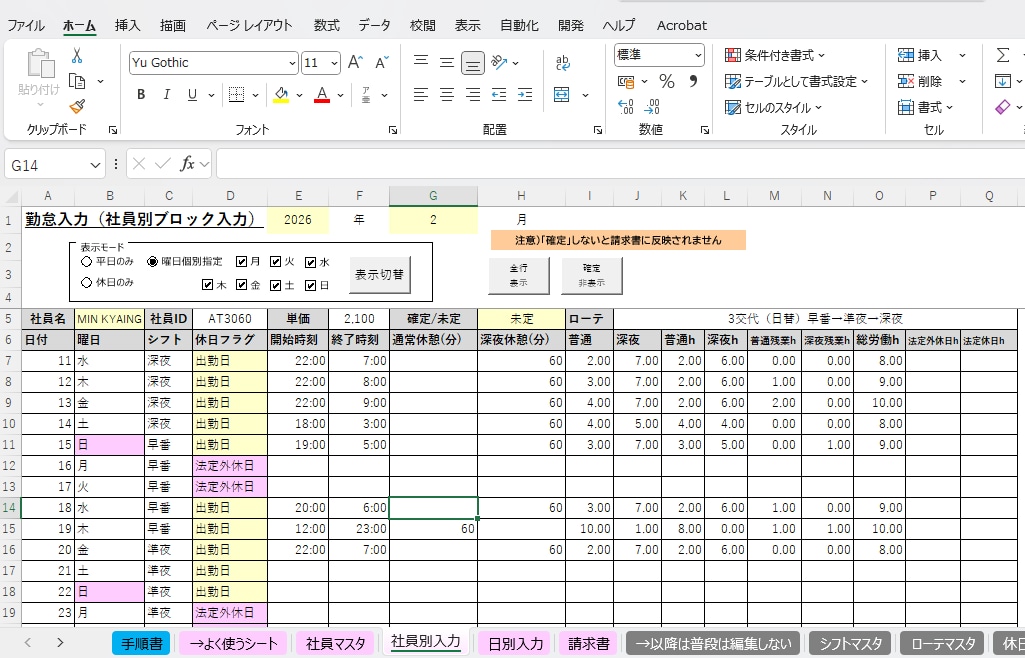This screenshot has height=658, width=1025.
Task: Uncheck the 水 checkbox
Action: coord(311,262)
